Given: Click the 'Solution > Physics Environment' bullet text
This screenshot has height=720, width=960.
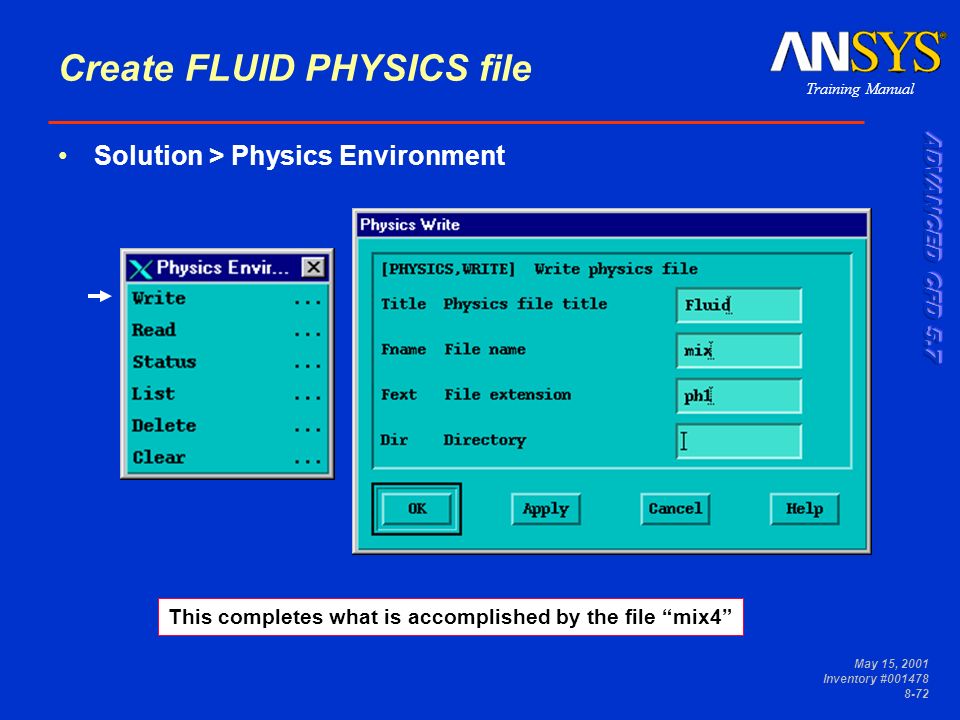Looking at the screenshot, I should click(x=299, y=156).
